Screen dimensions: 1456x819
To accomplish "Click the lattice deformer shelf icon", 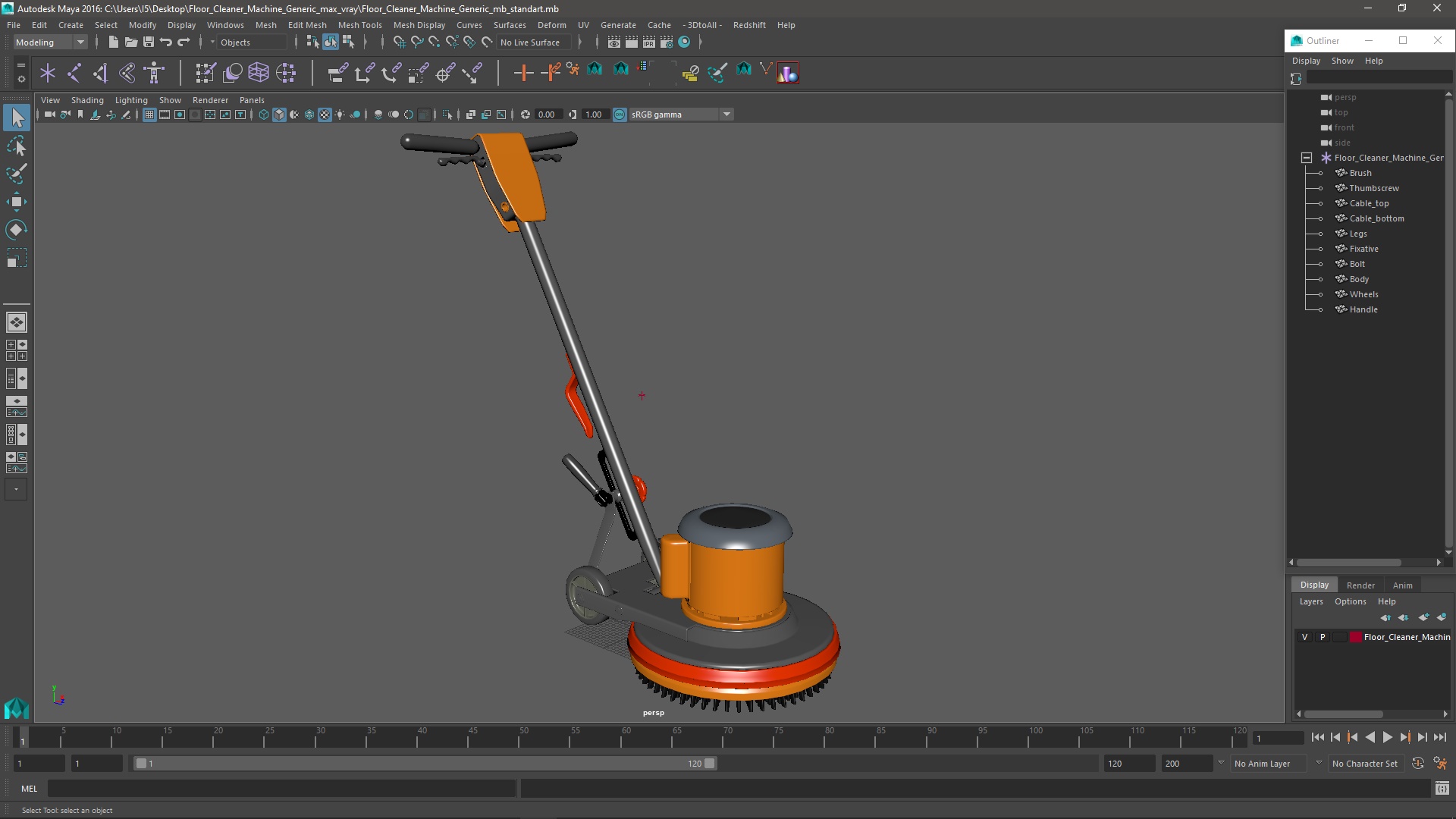I will (259, 73).
